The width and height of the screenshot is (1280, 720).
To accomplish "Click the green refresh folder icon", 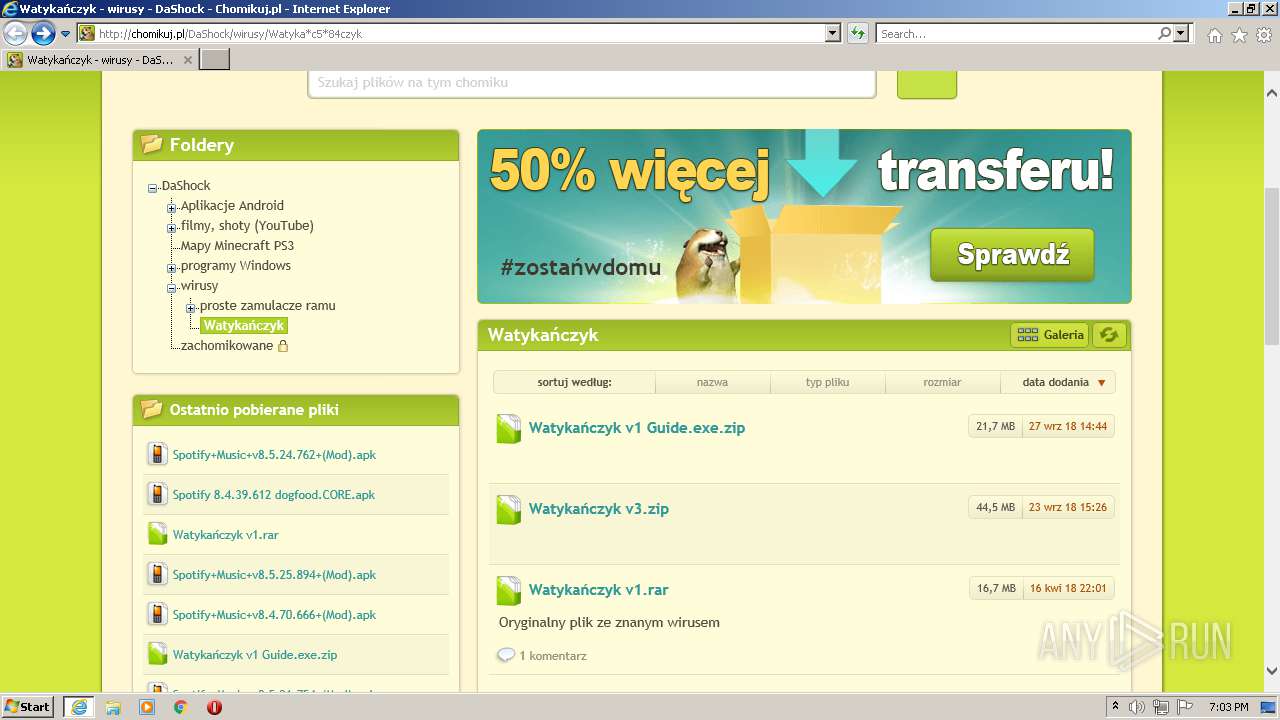I will 1109,335.
